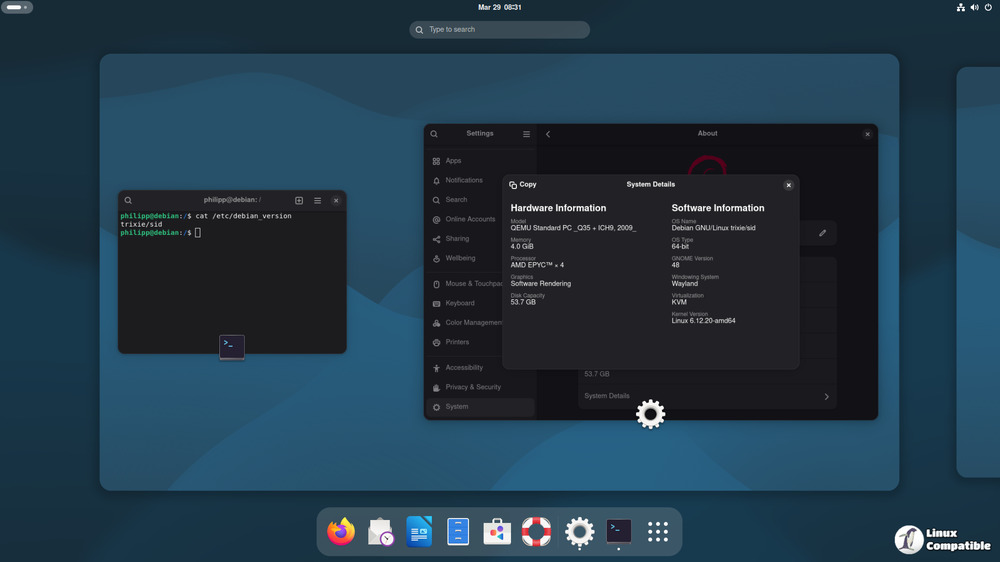Switch to the adjacent workspace on the right
The width and height of the screenshot is (1000, 562).
(980, 272)
